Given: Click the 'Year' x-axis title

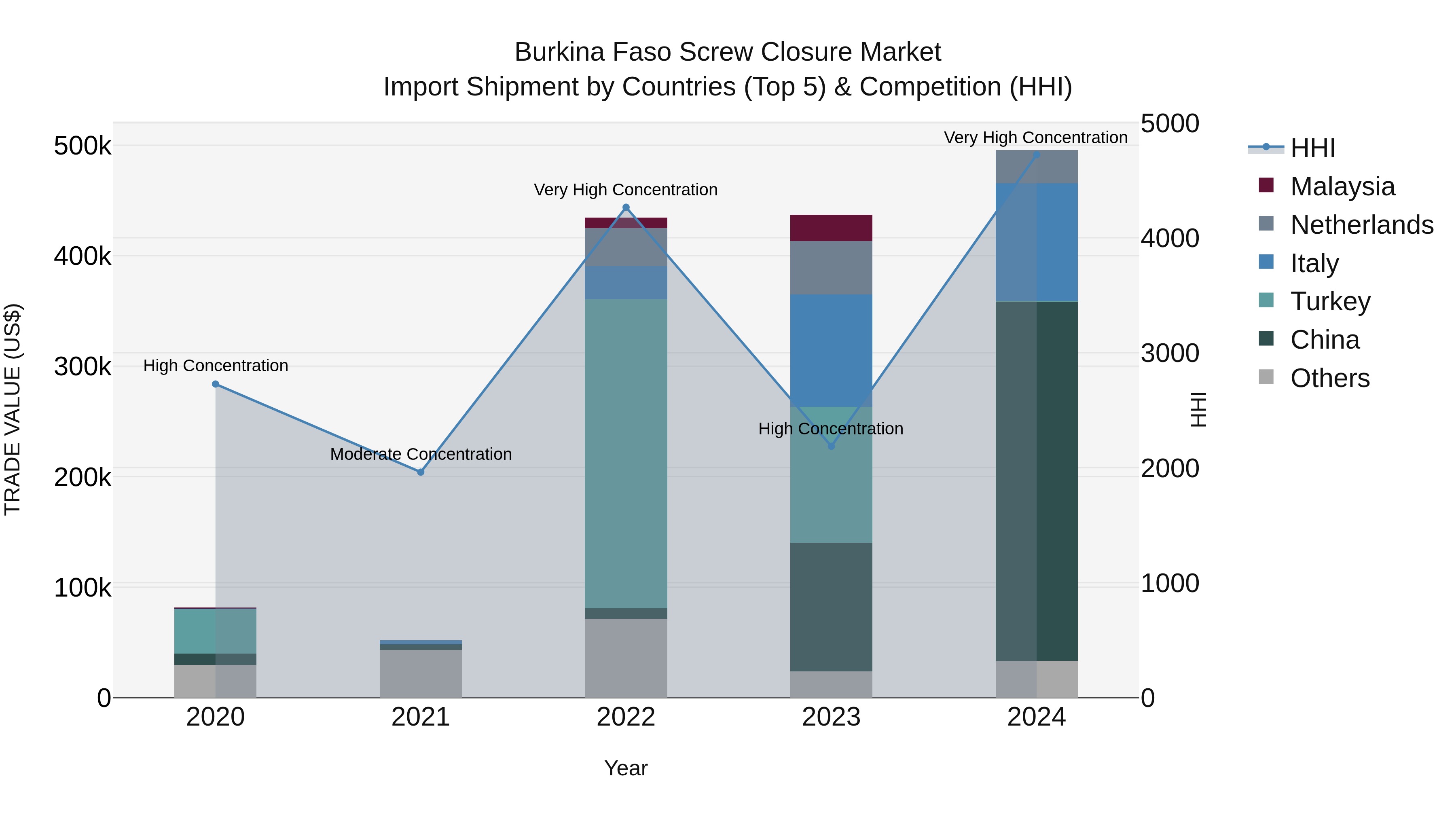Looking at the screenshot, I should [626, 769].
